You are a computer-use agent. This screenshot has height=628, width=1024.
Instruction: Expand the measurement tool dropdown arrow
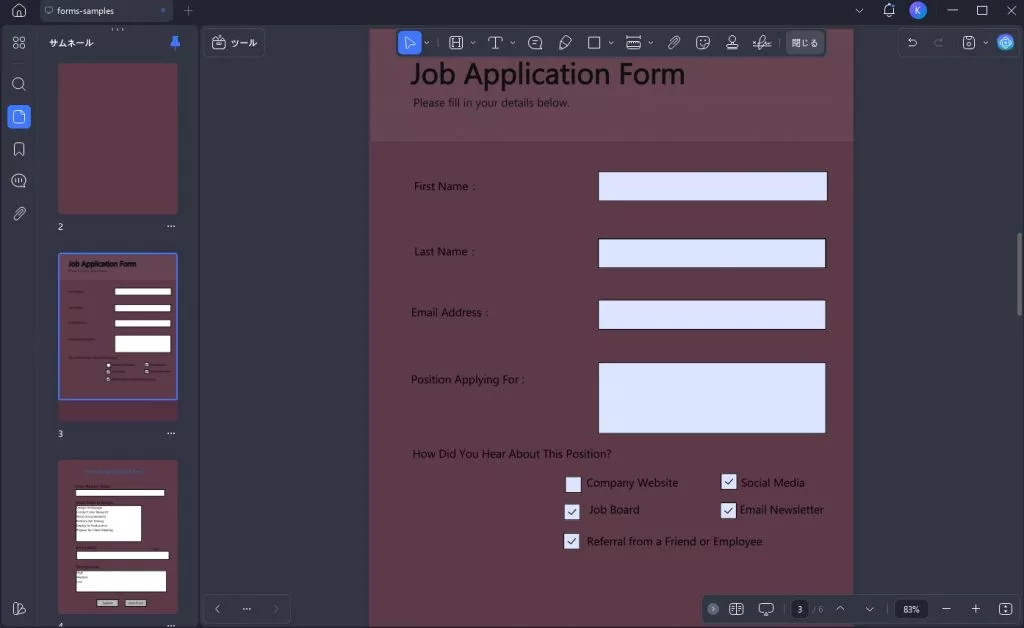click(650, 43)
